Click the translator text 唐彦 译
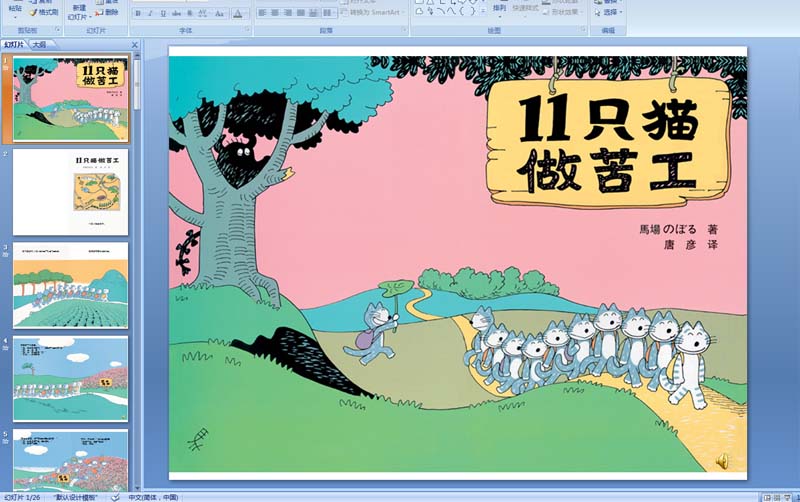 click(691, 245)
